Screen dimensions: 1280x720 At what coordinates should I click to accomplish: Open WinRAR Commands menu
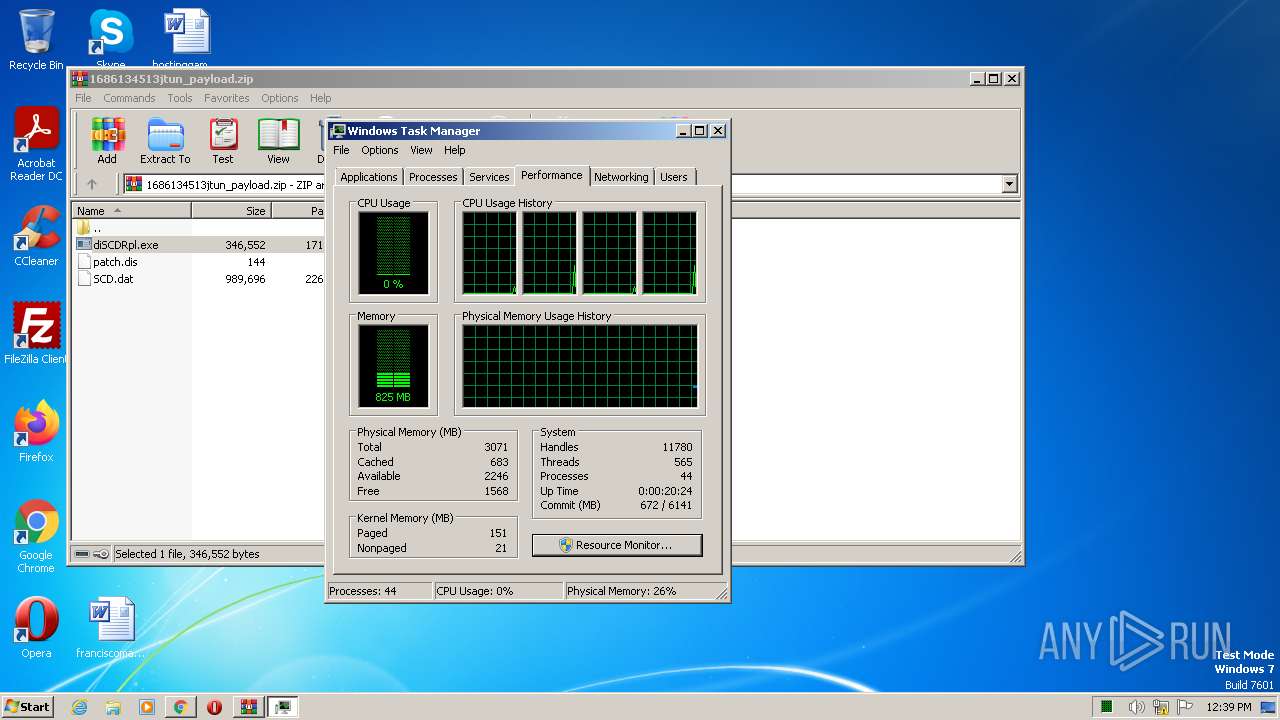(129, 98)
